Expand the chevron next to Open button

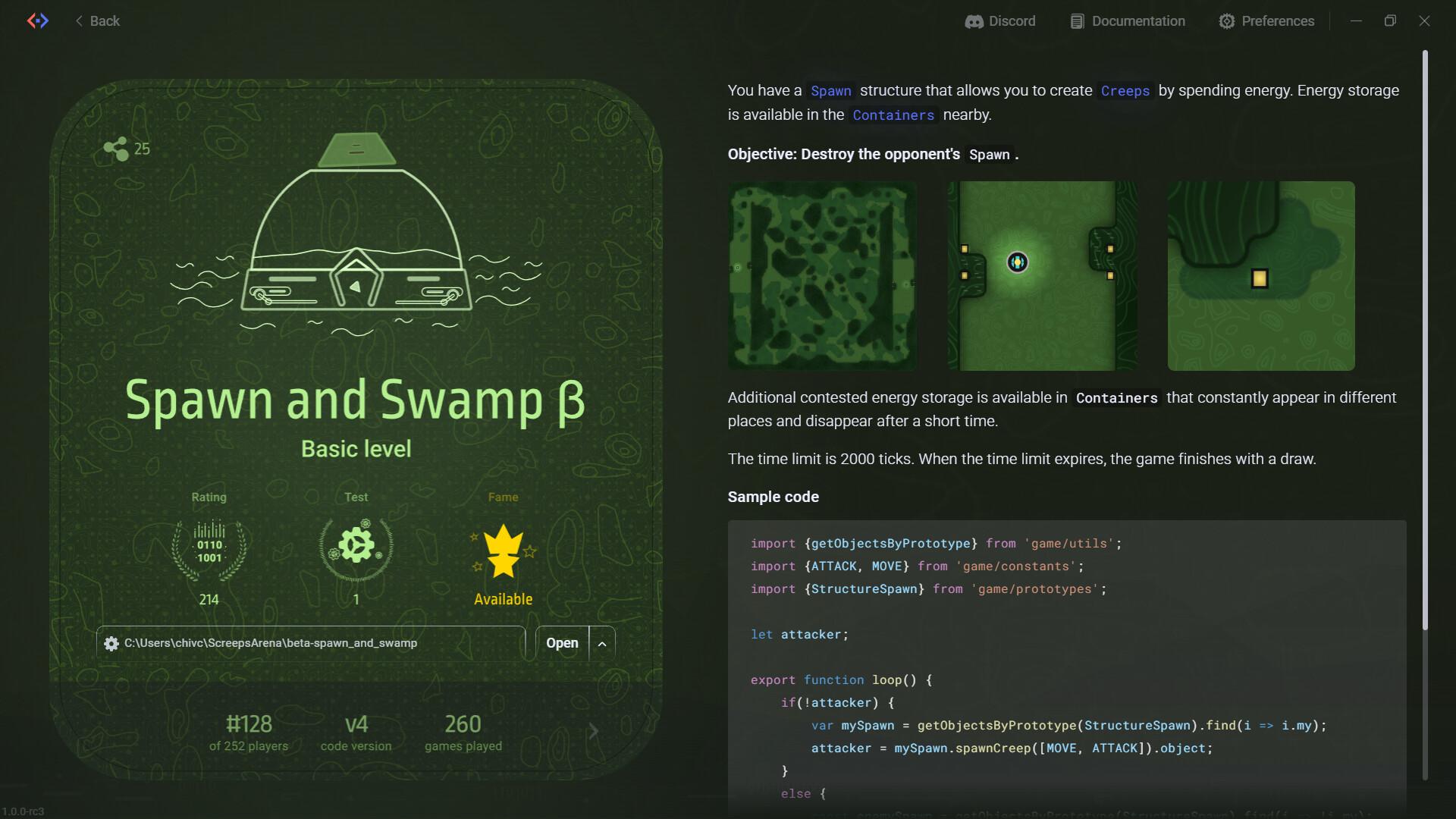tap(602, 642)
